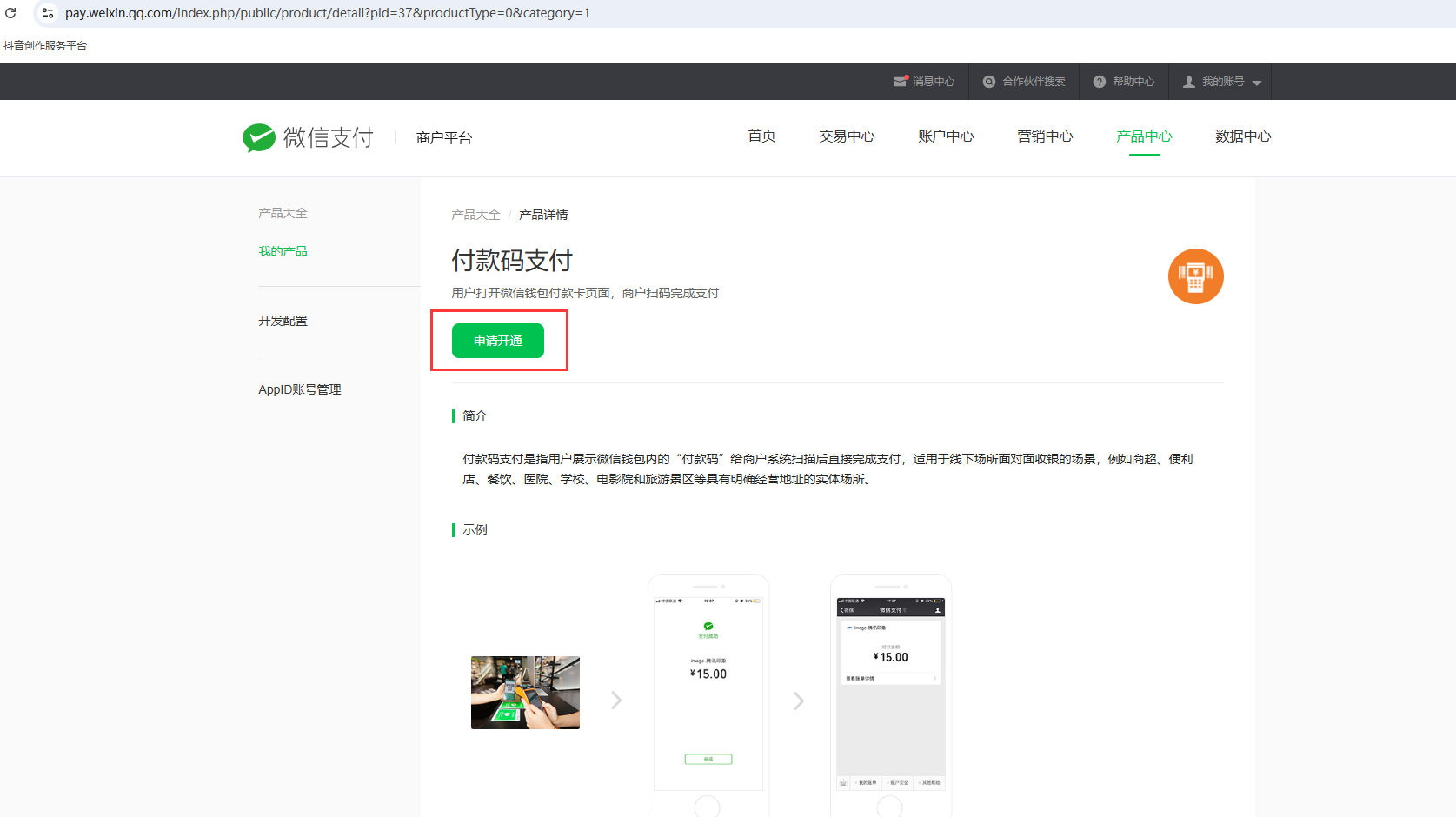This screenshot has width=1456, height=817.
Task: Click the 简介 section heading
Action: 475,415
